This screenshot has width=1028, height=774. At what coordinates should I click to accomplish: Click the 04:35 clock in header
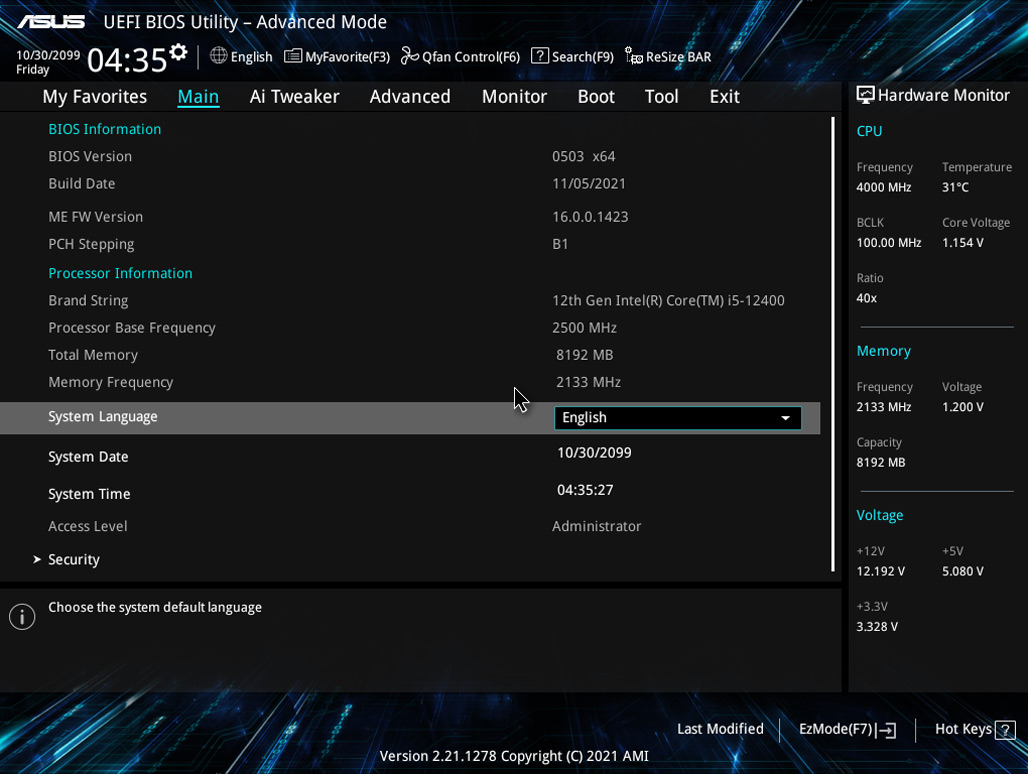click(127, 60)
